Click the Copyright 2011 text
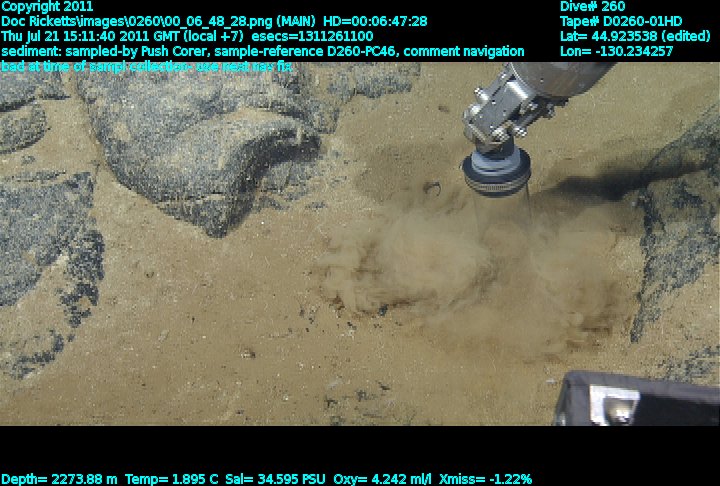This screenshot has width=720, height=486. [x=47, y=6]
